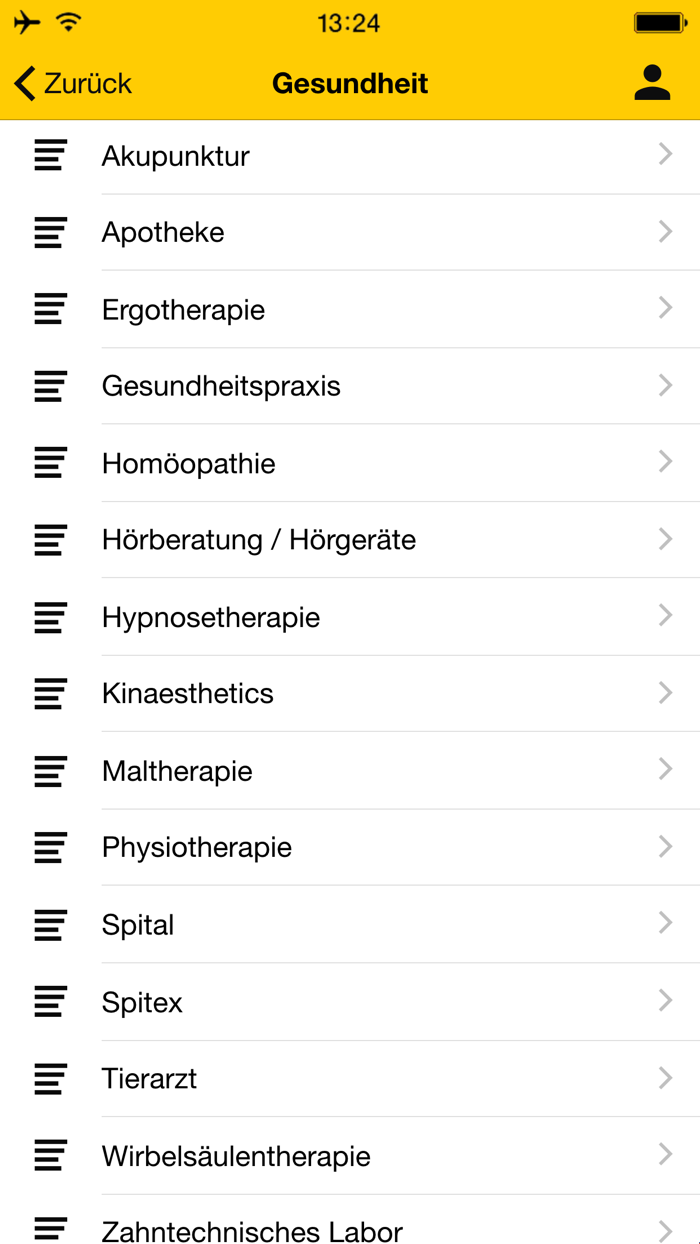Expand Physiotherapie using its chevron
This screenshot has height=1244, width=700.
click(665, 847)
